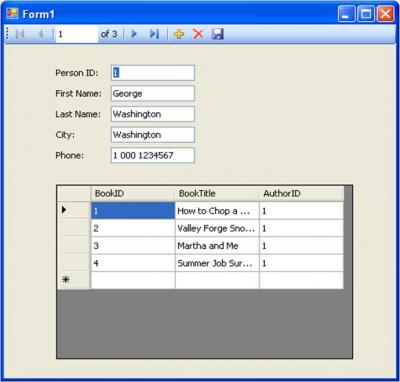The width and height of the screenshot is (400, 382).
Task: Click the Person ID: label
Action: [77, 73]
